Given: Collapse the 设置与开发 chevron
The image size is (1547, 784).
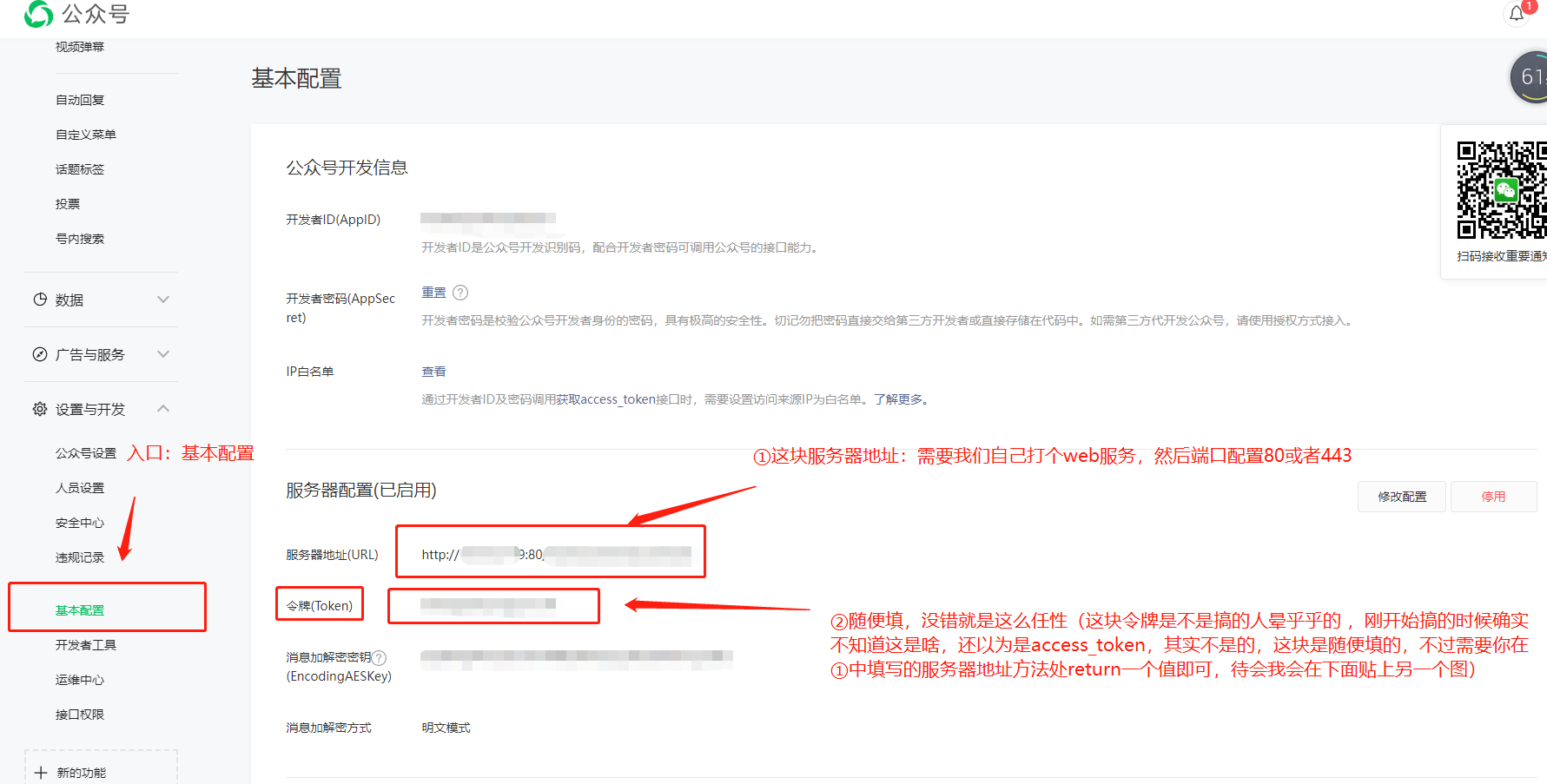Looking at the screenshot, I should pyautogui.click(x=163, y=409).
